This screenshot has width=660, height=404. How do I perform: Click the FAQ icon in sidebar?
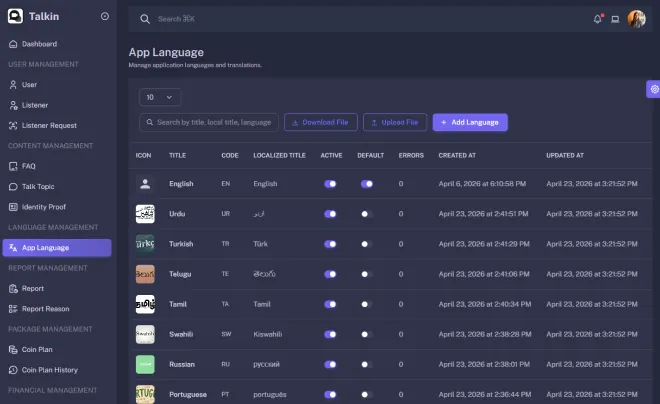point(13,166)
